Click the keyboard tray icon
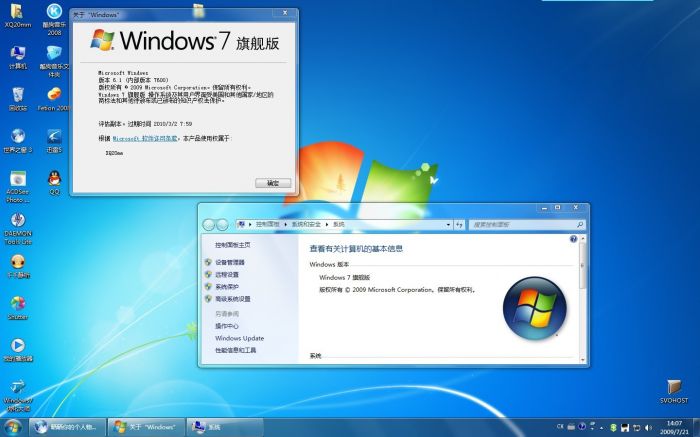The width and height of the screenshot is (700, 437). 571,427
